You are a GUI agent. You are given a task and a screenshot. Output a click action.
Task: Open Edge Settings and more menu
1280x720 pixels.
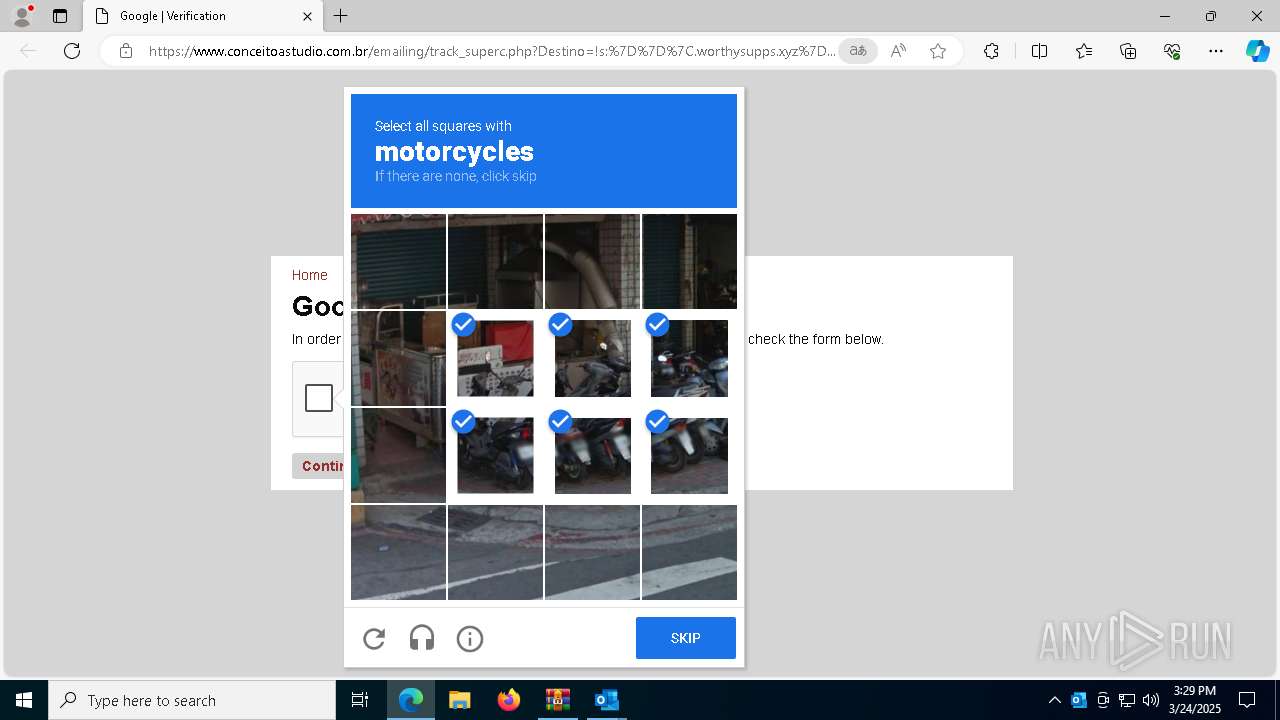[x=1216, y=51]
